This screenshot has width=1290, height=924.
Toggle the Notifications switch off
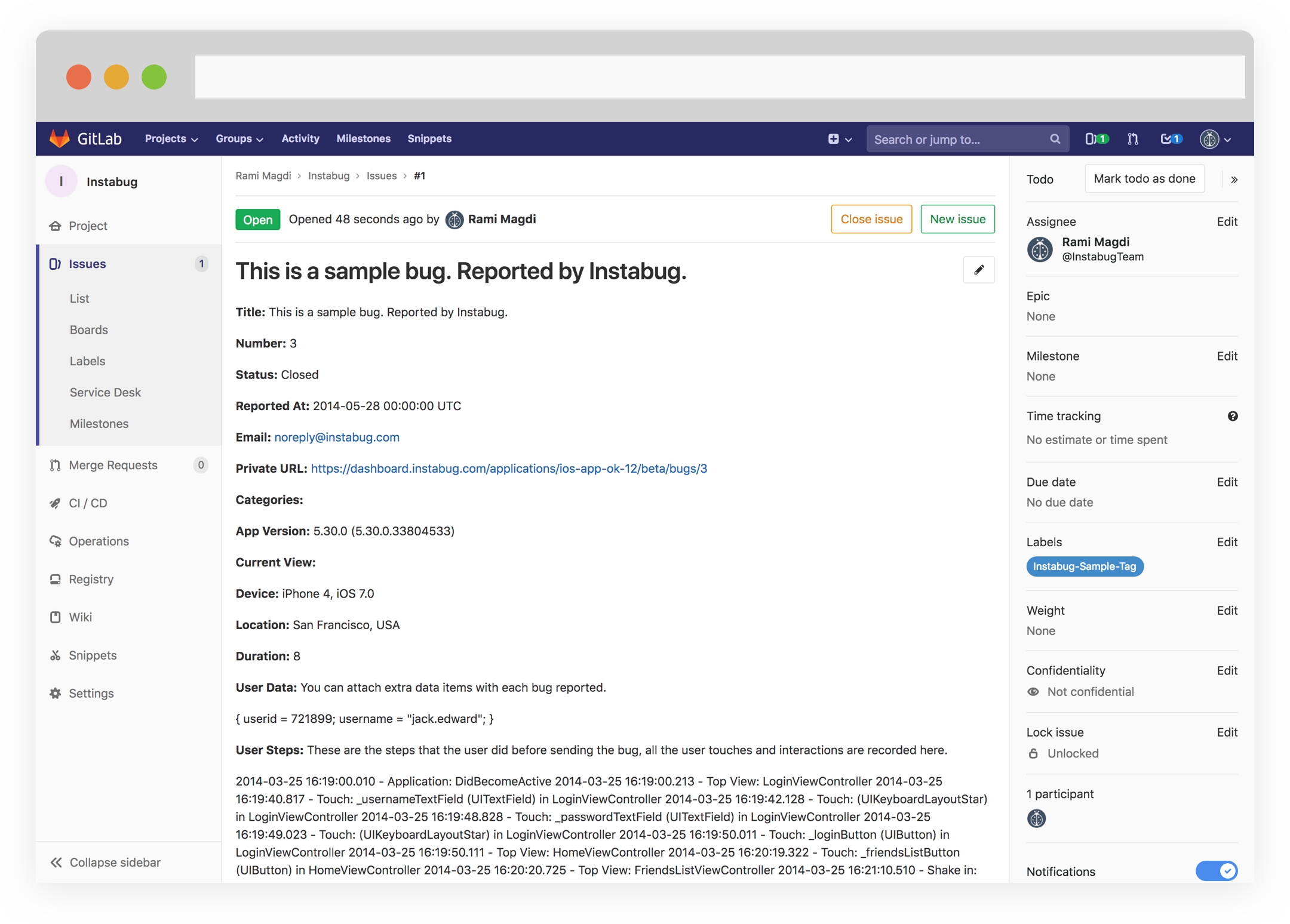[1216, 871]
